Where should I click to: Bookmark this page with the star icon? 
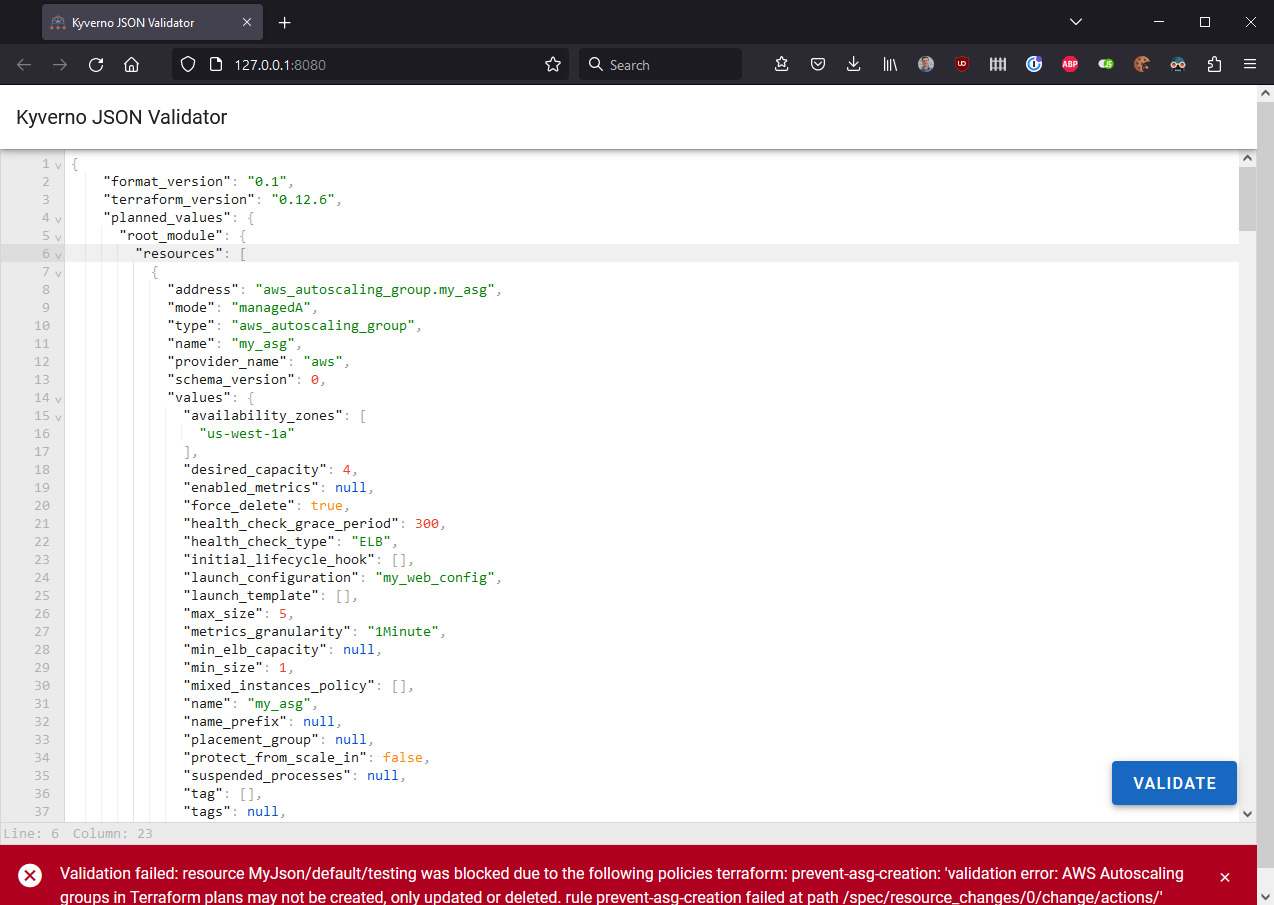552,64
